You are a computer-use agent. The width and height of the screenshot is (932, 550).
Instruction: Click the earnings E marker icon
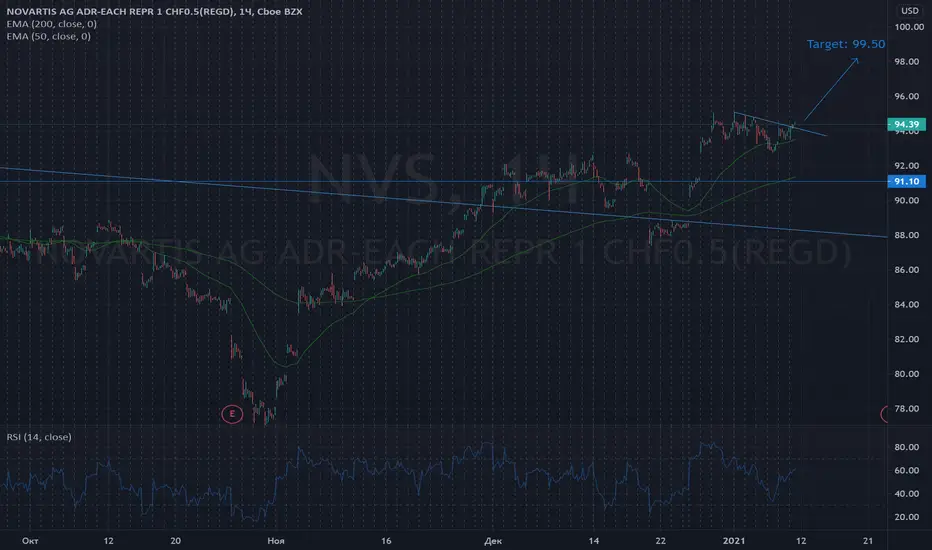click(x=232, y=414)
